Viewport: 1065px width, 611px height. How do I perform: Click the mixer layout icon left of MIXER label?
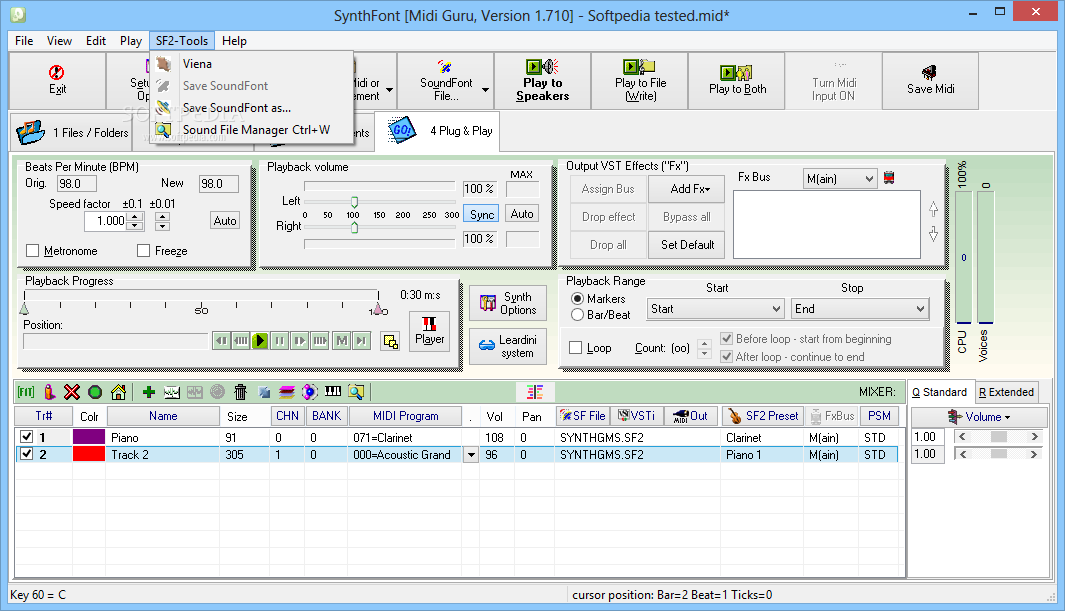point(535,392)
